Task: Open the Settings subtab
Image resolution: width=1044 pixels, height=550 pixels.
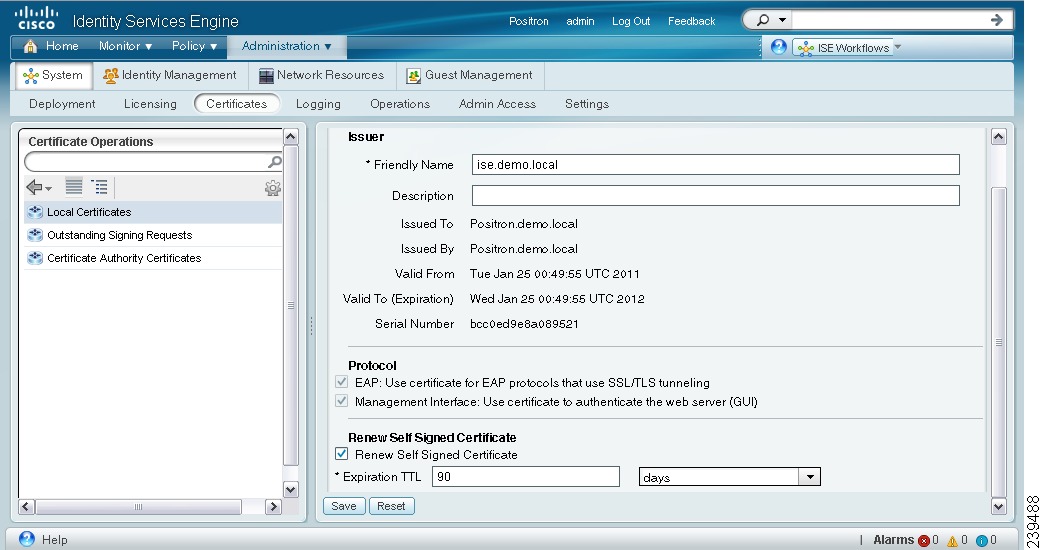Action: 587,104
